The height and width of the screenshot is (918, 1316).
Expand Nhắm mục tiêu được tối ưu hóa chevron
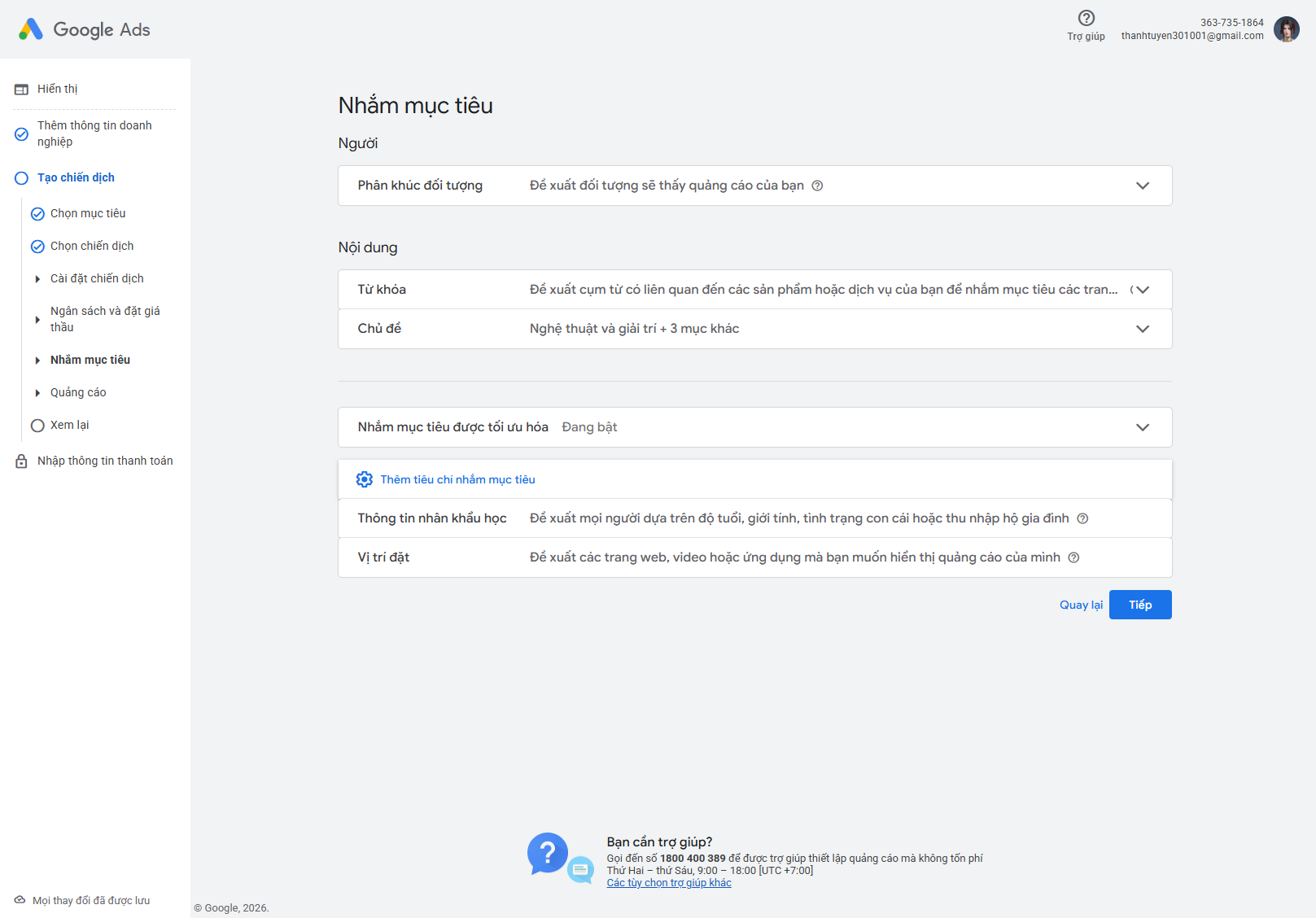tap(1143, 427)
